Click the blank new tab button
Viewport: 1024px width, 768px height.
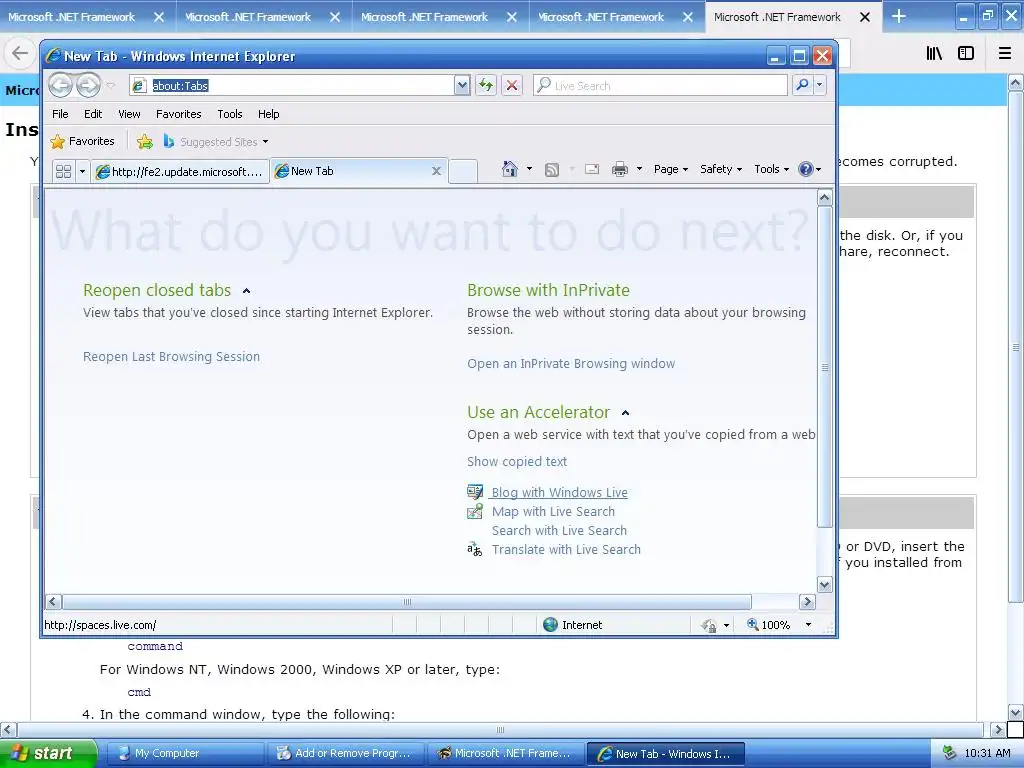coord(463,171)
